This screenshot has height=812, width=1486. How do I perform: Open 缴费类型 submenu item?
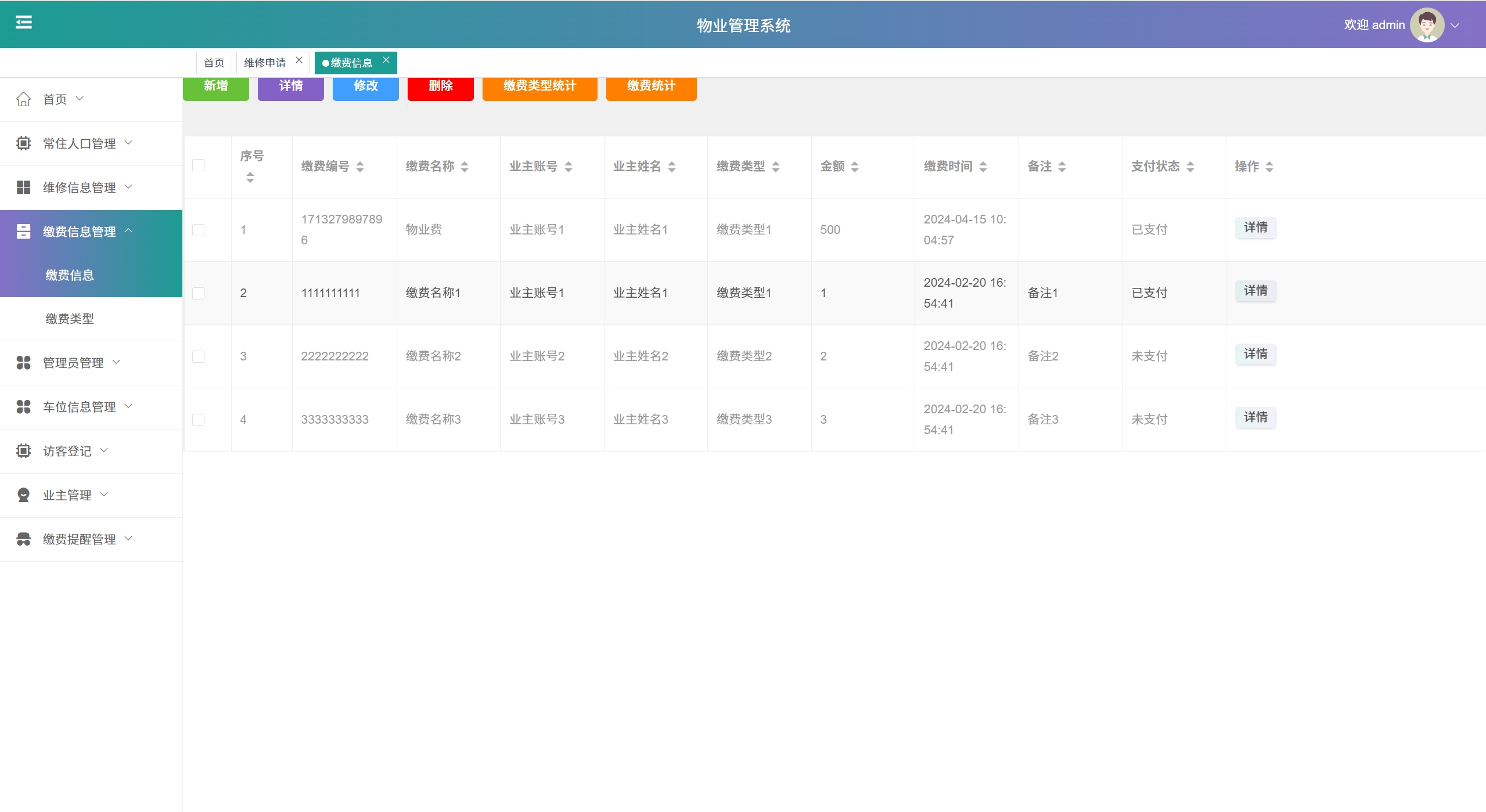click(91, 319)
